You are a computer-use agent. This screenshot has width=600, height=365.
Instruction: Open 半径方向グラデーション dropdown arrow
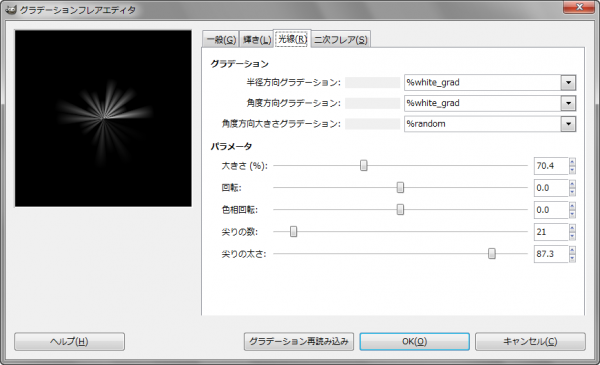coord(568,83)
